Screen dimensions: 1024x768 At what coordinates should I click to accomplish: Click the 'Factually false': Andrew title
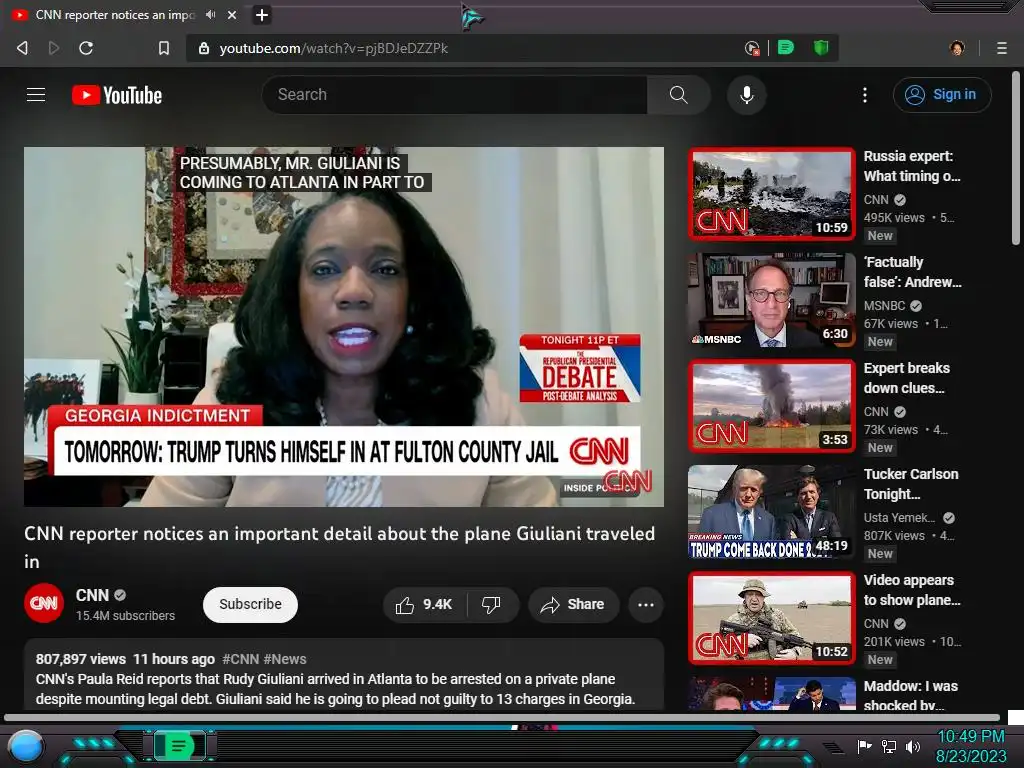pos(912,272)
